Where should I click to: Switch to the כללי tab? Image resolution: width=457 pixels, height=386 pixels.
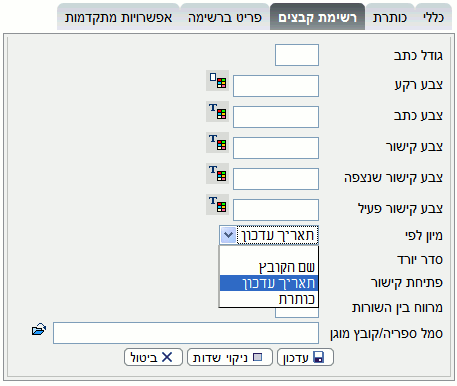pos(433,17)
